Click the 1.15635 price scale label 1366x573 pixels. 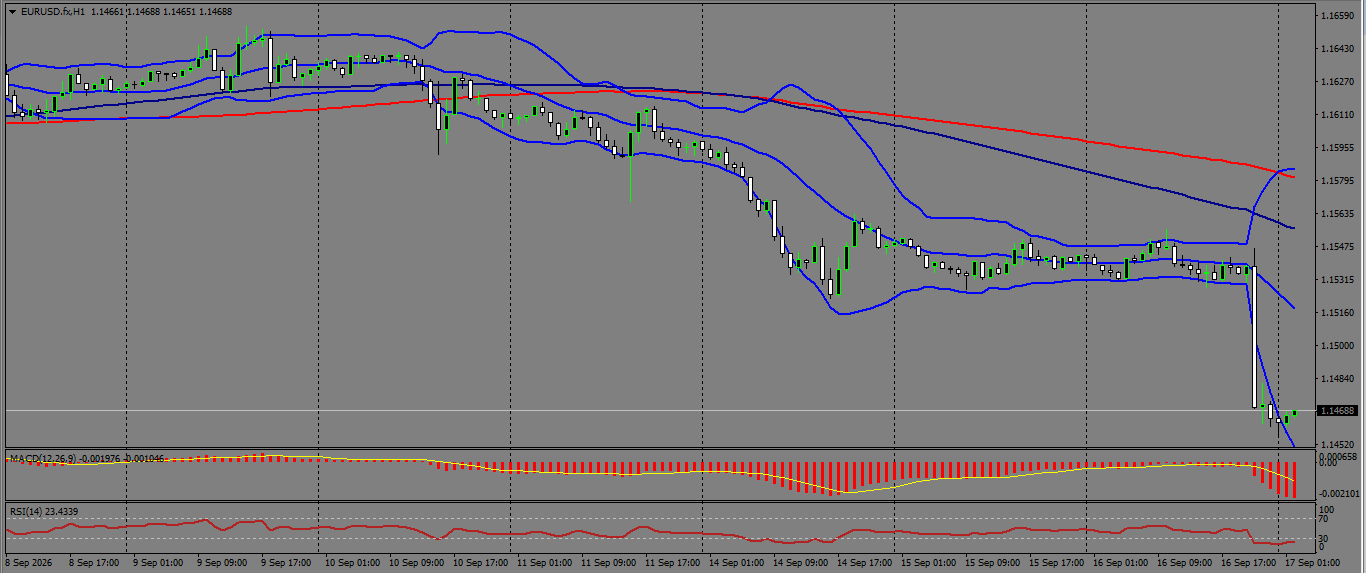(1337, 215)
